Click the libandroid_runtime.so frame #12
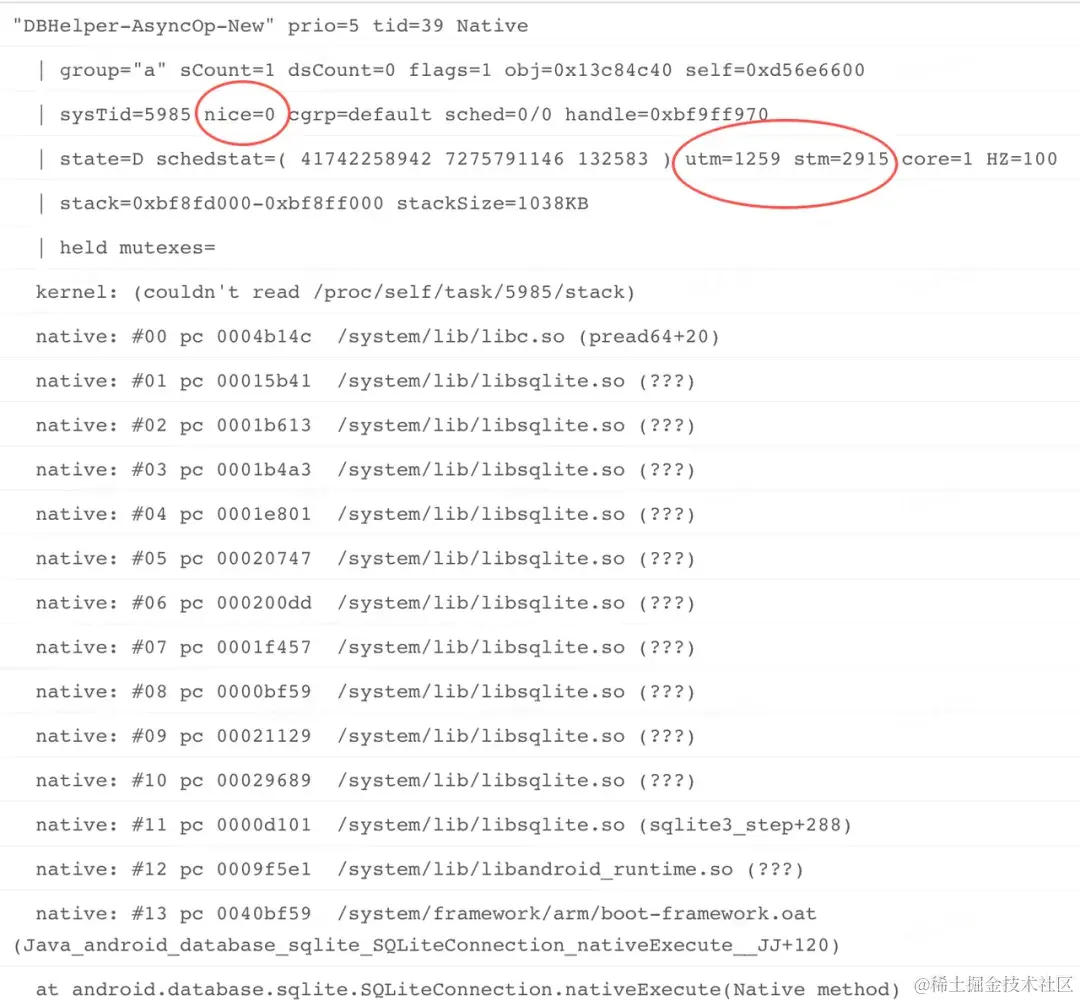Screen dimensions: 1080x1001 click(x=419, y=869)
